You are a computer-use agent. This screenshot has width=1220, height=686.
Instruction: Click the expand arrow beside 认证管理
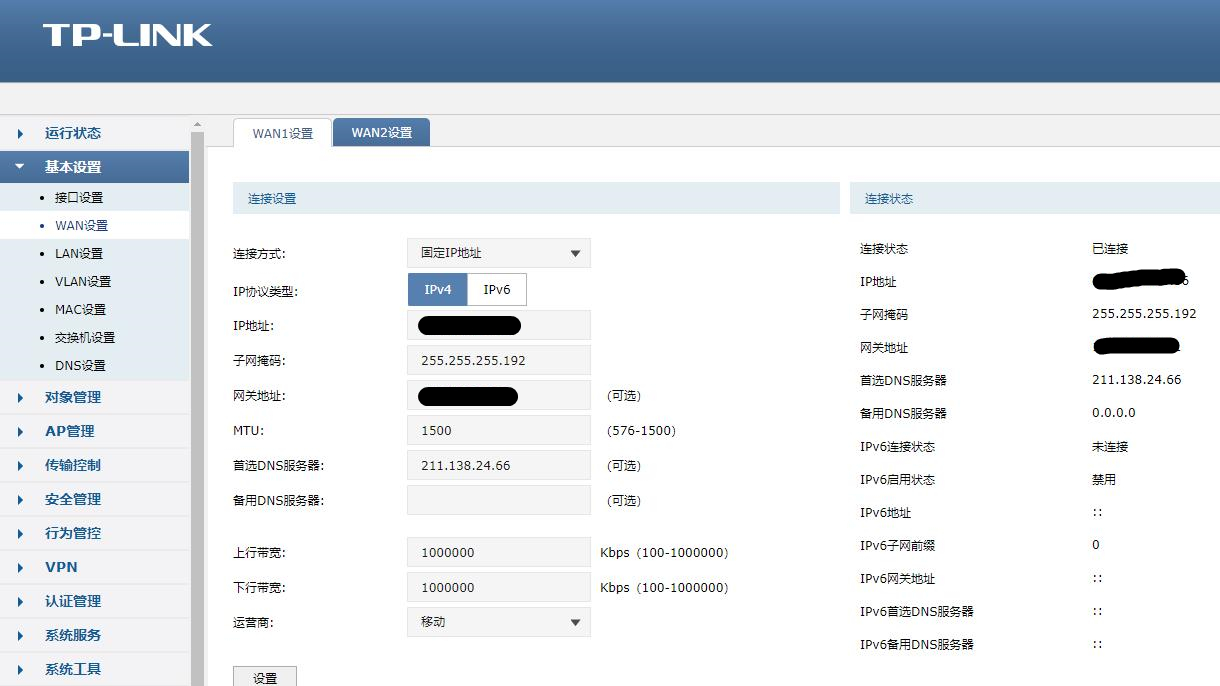pos(18,601)
